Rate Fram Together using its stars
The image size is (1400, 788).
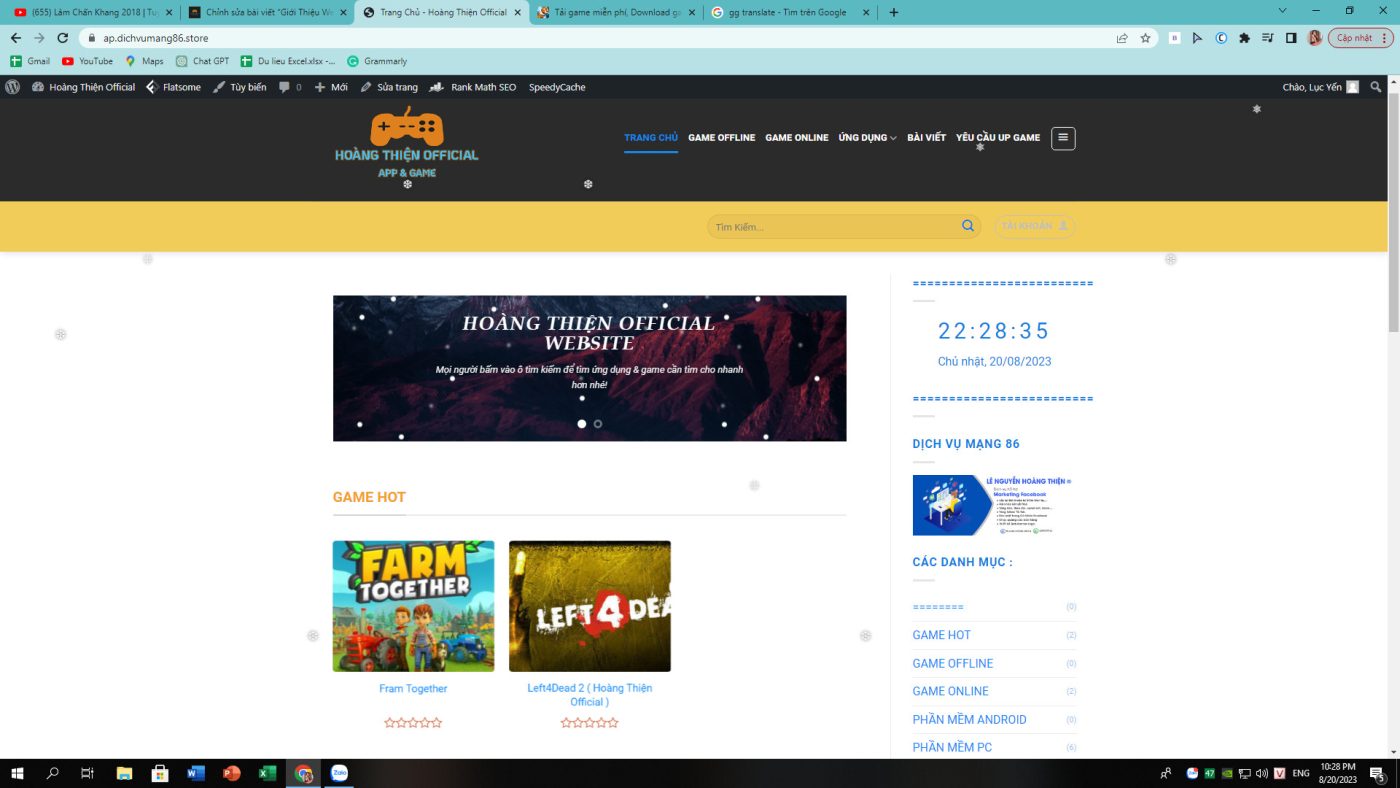click(x=413, y=723)
